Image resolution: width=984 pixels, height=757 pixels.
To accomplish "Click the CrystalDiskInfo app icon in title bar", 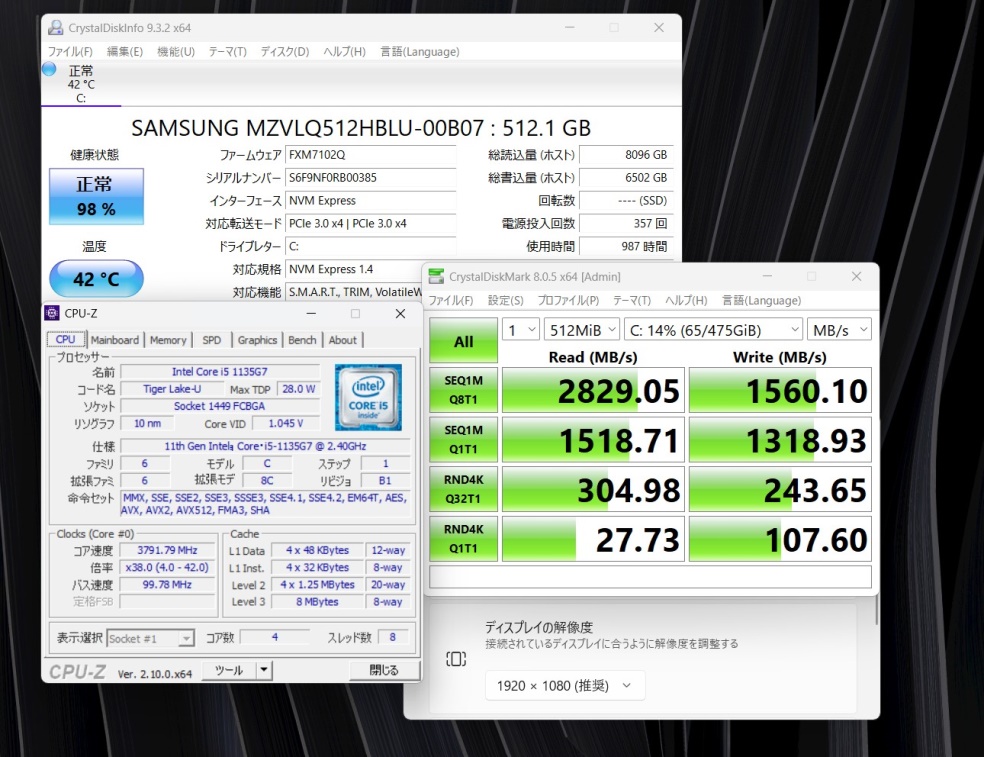I will [x=56, y=28].
